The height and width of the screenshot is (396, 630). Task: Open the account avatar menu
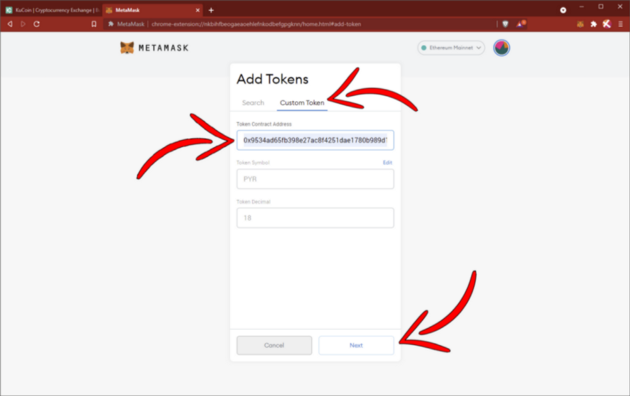[501, 48]
